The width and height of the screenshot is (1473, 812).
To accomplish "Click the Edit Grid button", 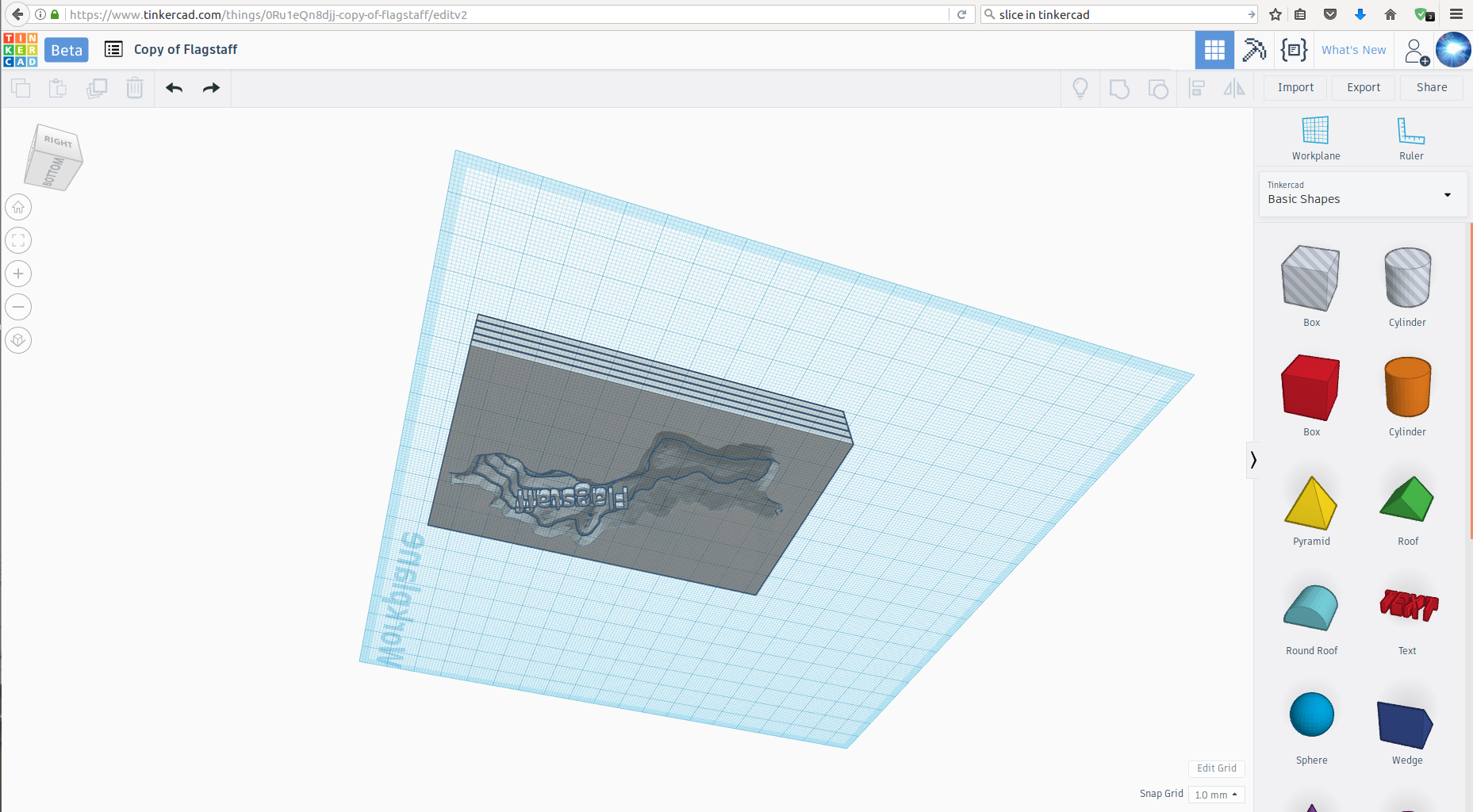I will click(x=1217, y=768).
